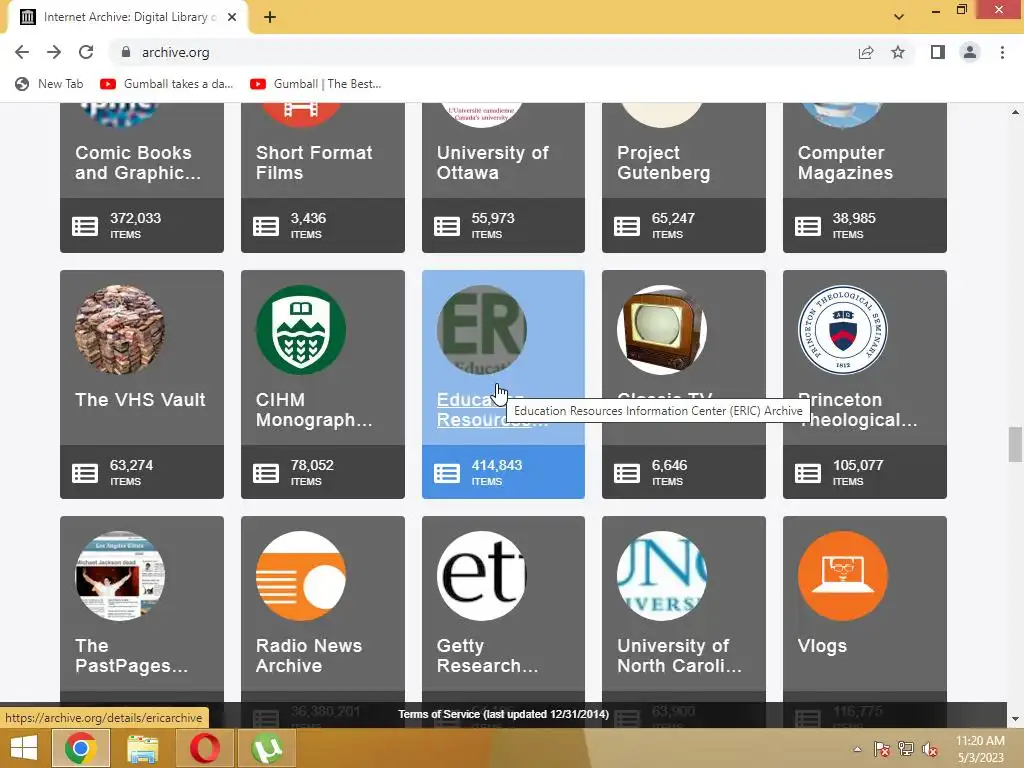Click University of North Caroli... title

(x=680, y=656)
